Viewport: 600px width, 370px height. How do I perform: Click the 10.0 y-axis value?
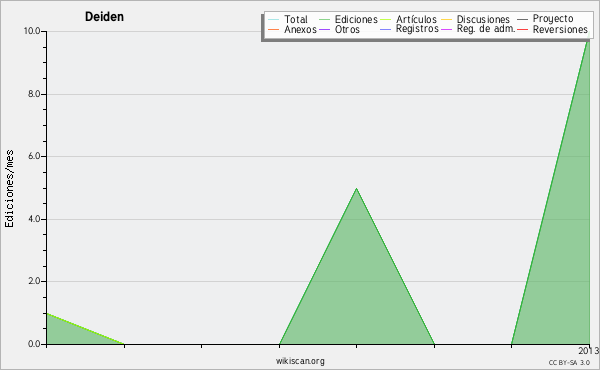coord(32,31)
